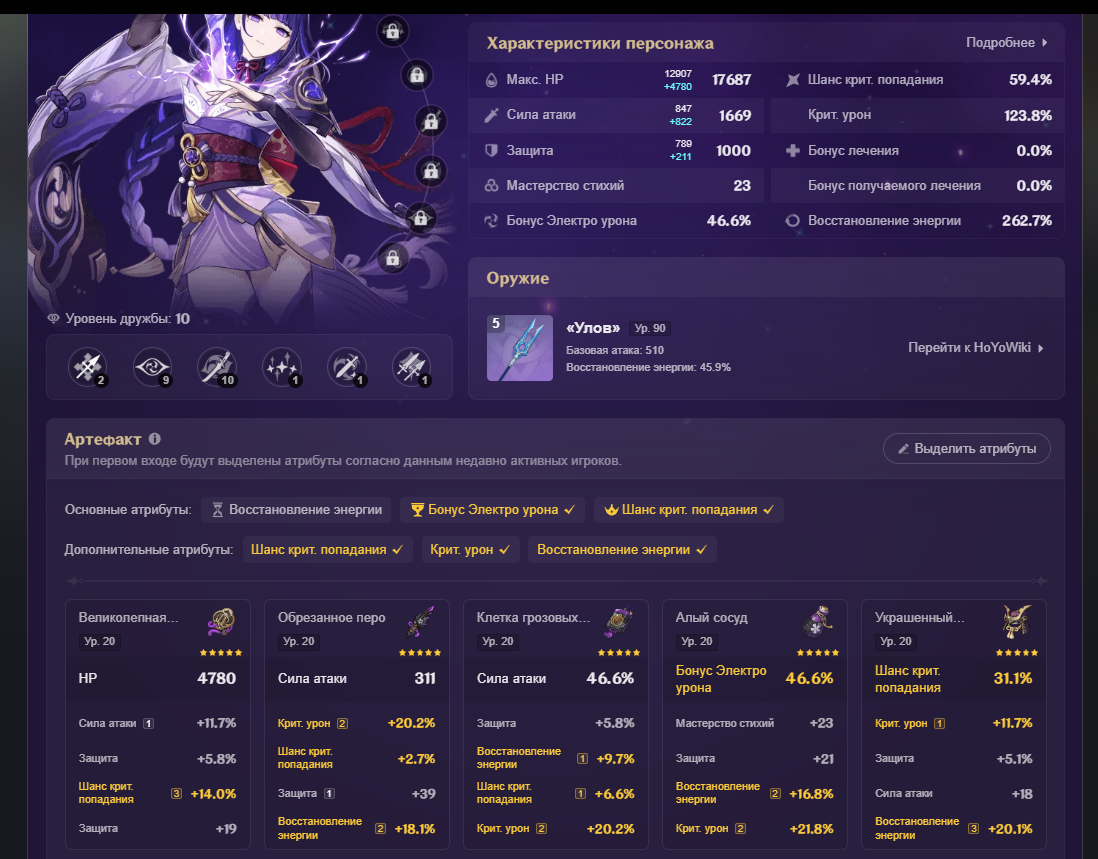Select the eye-shaped talent icon level 9
This screenshot has height=859, width=1098.
[x=153, y=367]
